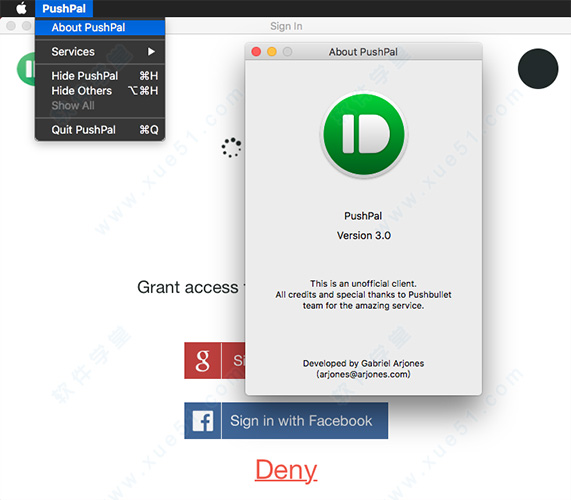The image size is (571, 500).
Task: Open the Services submenu
Action: point(100,52)
